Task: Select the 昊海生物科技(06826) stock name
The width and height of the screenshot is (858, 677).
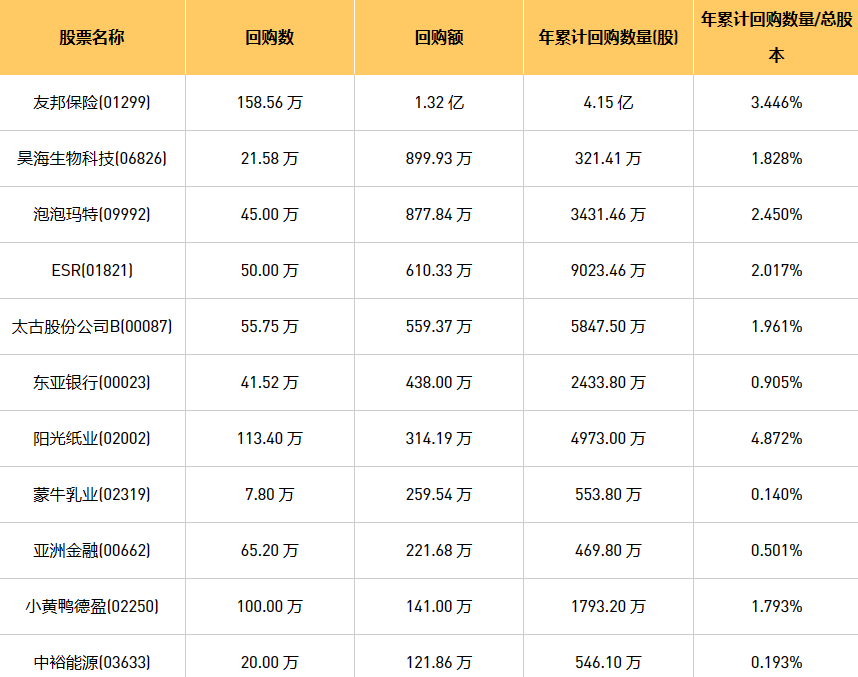Action: (x=92, y=158)
